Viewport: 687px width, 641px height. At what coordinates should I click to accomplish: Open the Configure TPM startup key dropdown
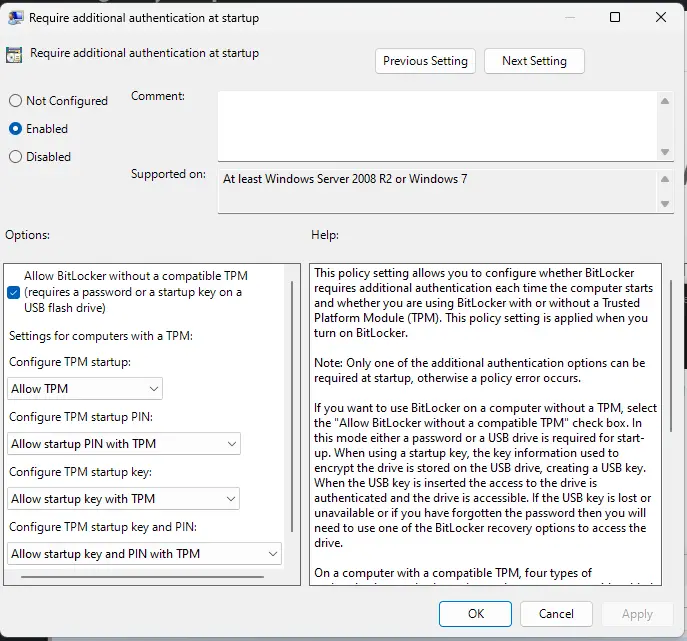tap(124, 499)
